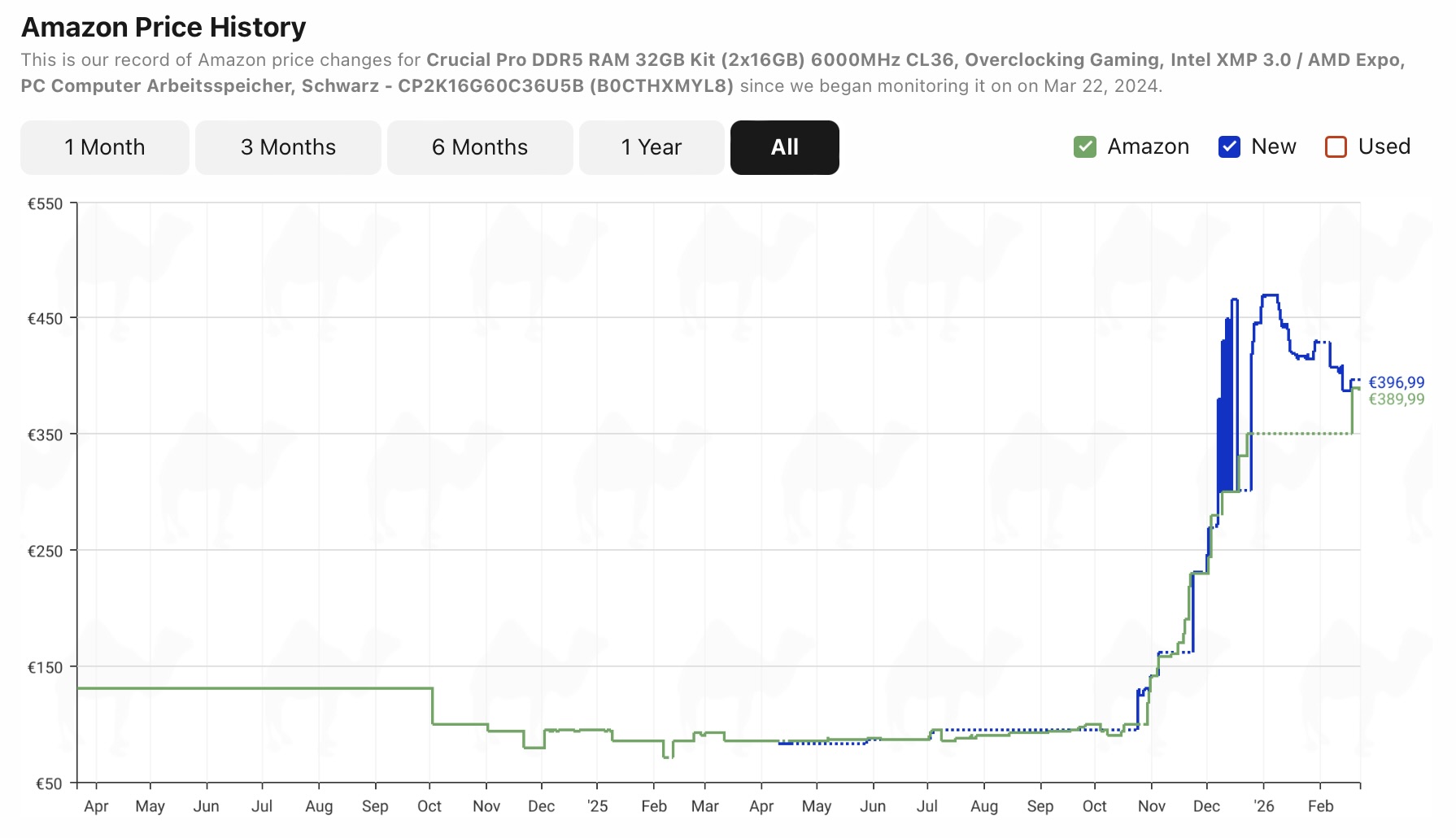Image resolution: width=1456 pixels, height=838 pixels.
Task: Click the '25 year marker on x-axis
Action: (x=597, y=806)
